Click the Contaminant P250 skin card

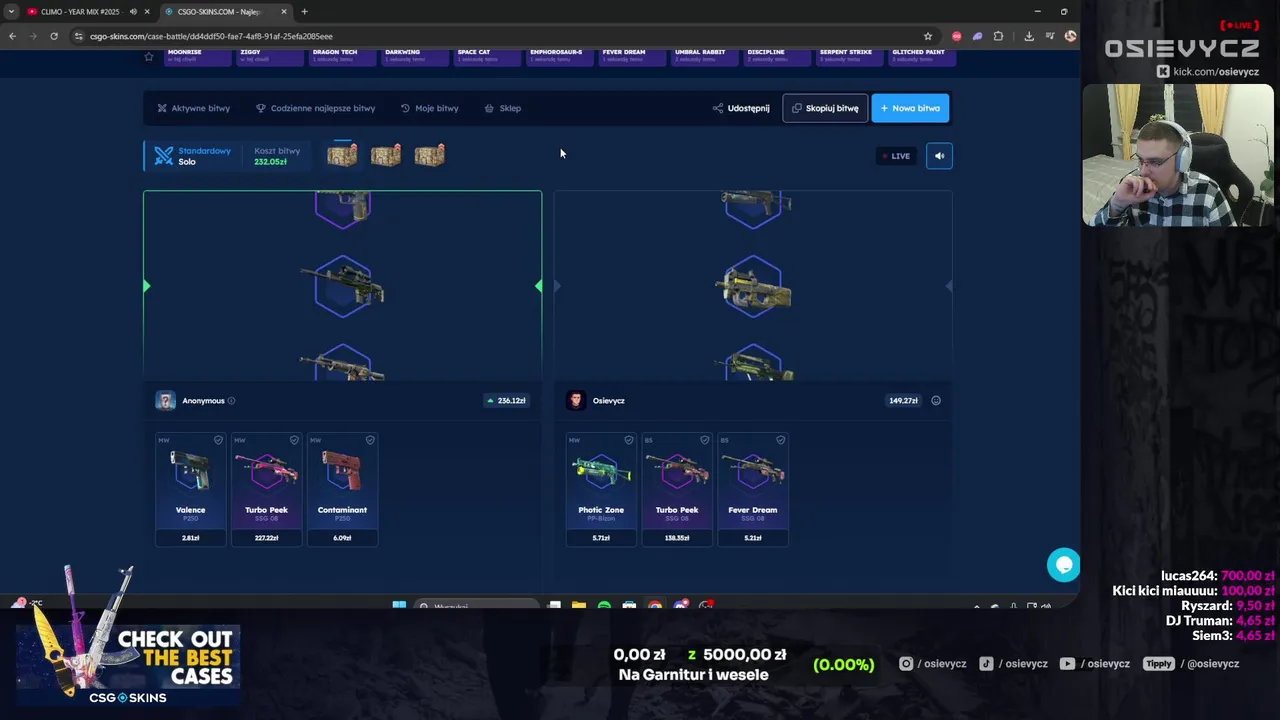click(x=343, y=489)
